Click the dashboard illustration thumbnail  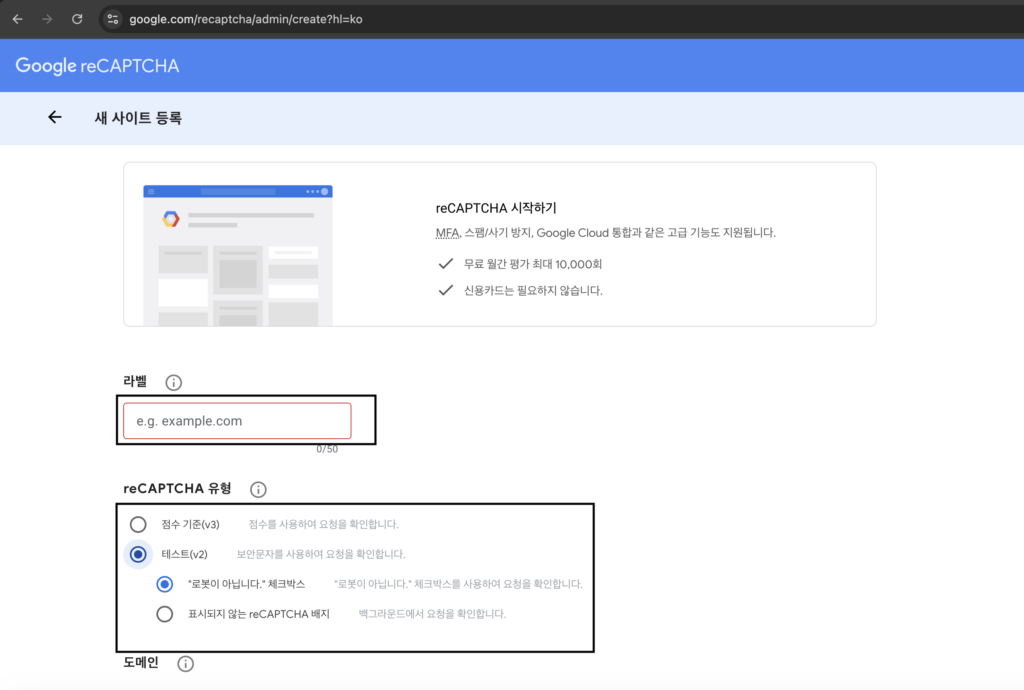pyautogui.click(x=238, y=255)
